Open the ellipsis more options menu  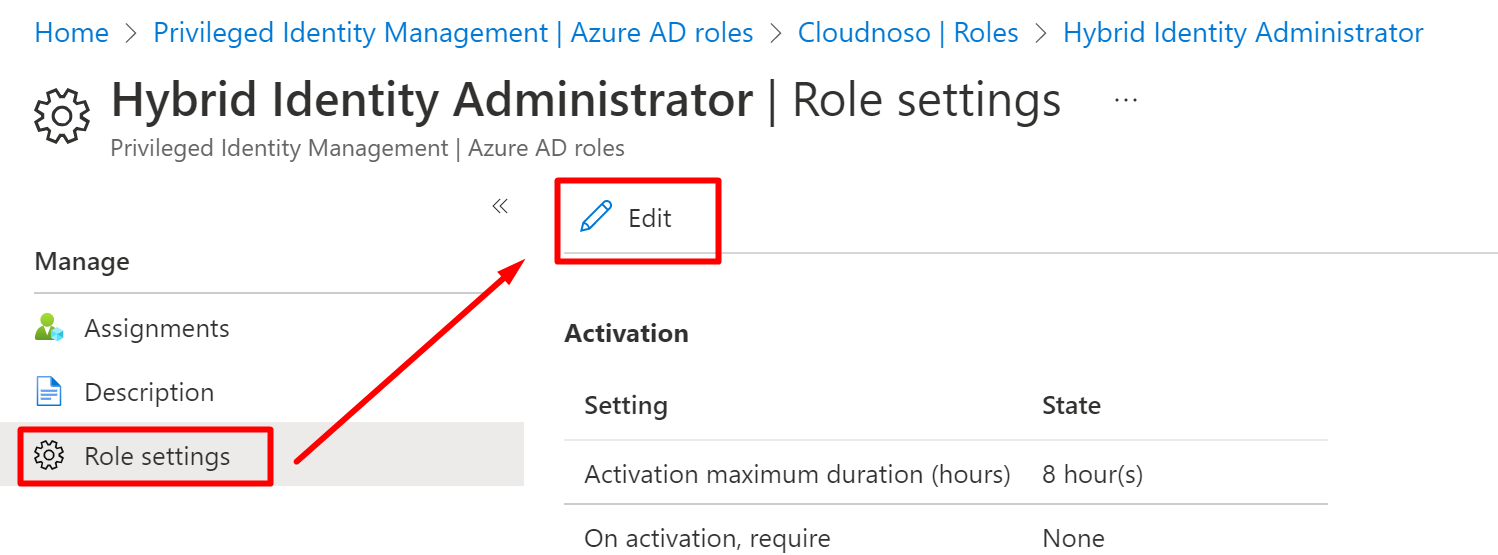1126,100
